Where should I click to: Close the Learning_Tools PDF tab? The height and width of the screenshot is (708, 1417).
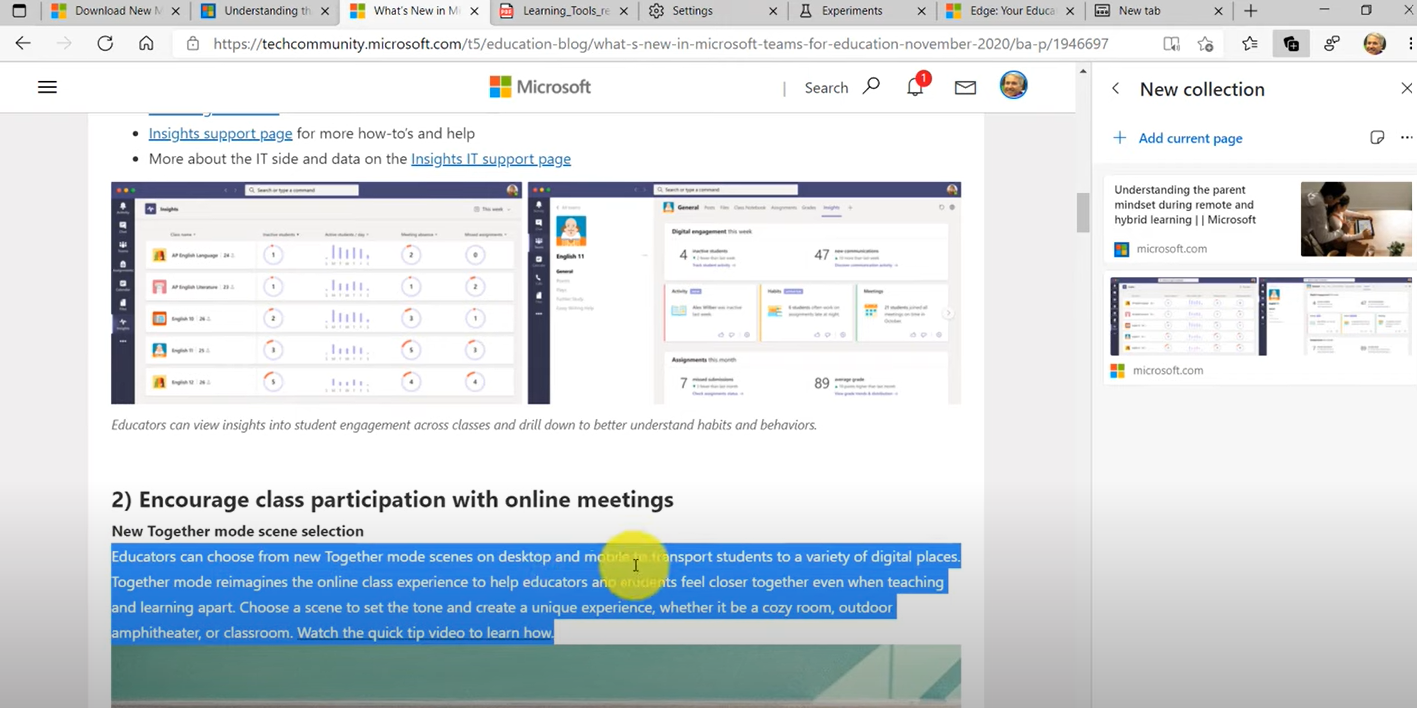(622, 11)
